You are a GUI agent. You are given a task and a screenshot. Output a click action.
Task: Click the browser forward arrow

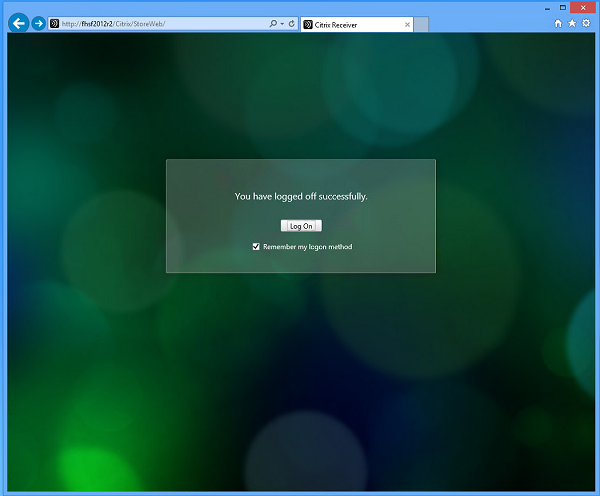click(x=39, y=23)
